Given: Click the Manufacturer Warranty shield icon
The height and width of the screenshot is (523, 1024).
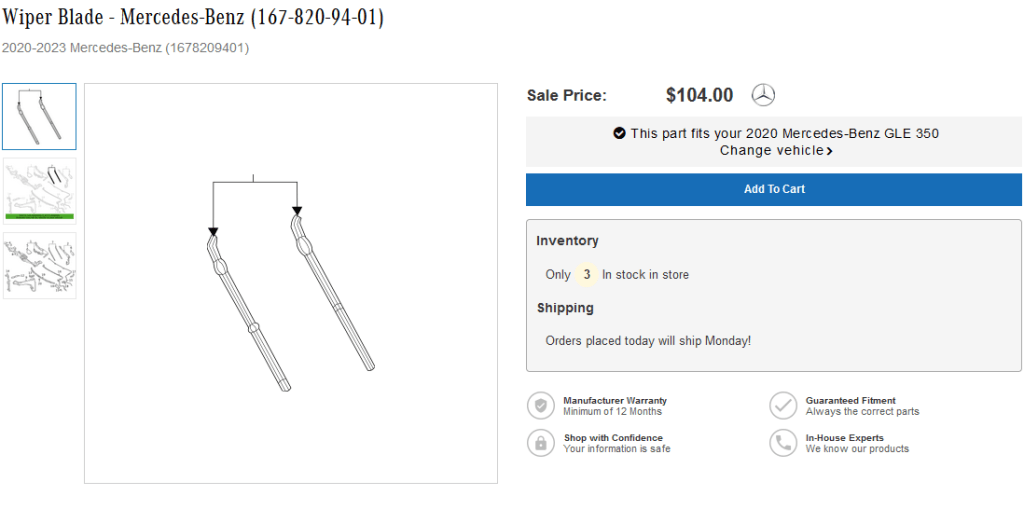Looking at the screenshot, I should (541, 405).
